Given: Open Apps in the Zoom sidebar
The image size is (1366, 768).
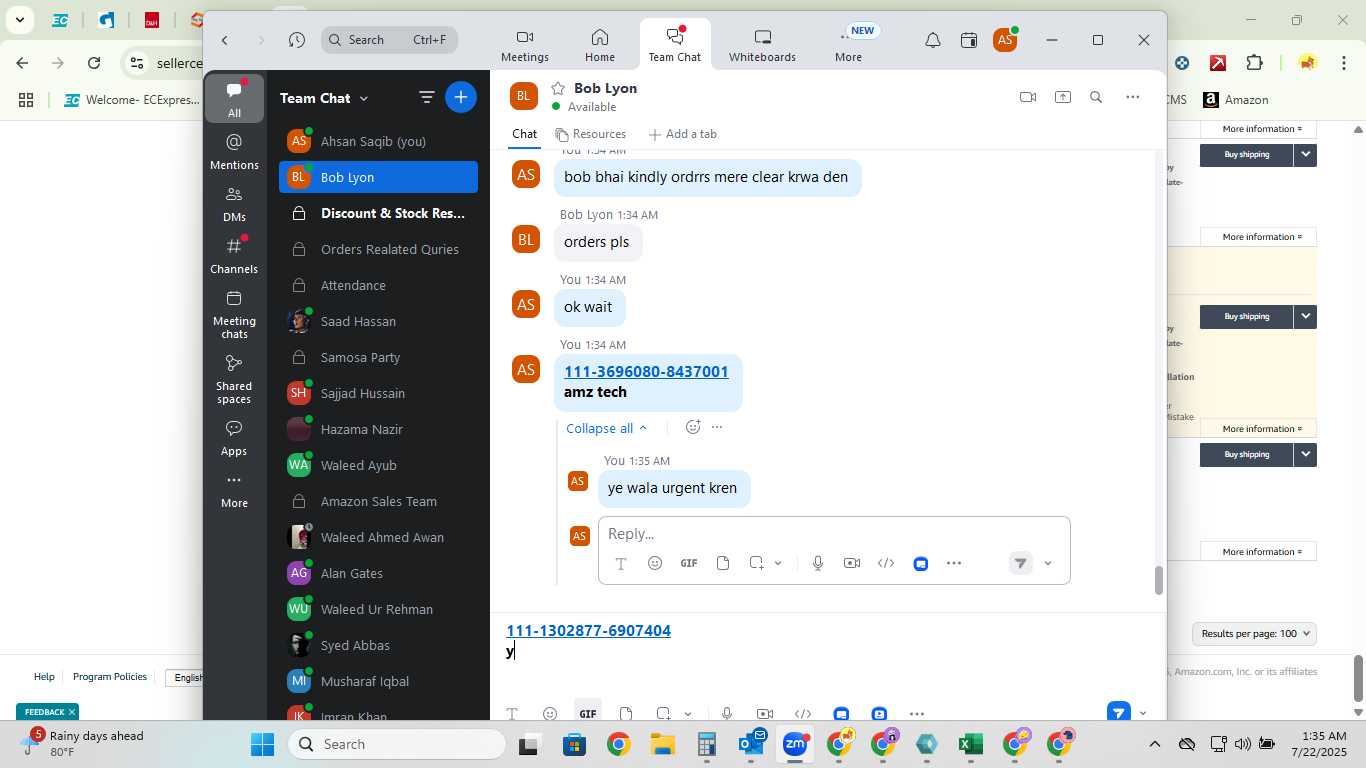Looking at the screenshot, I should (234, 438).
